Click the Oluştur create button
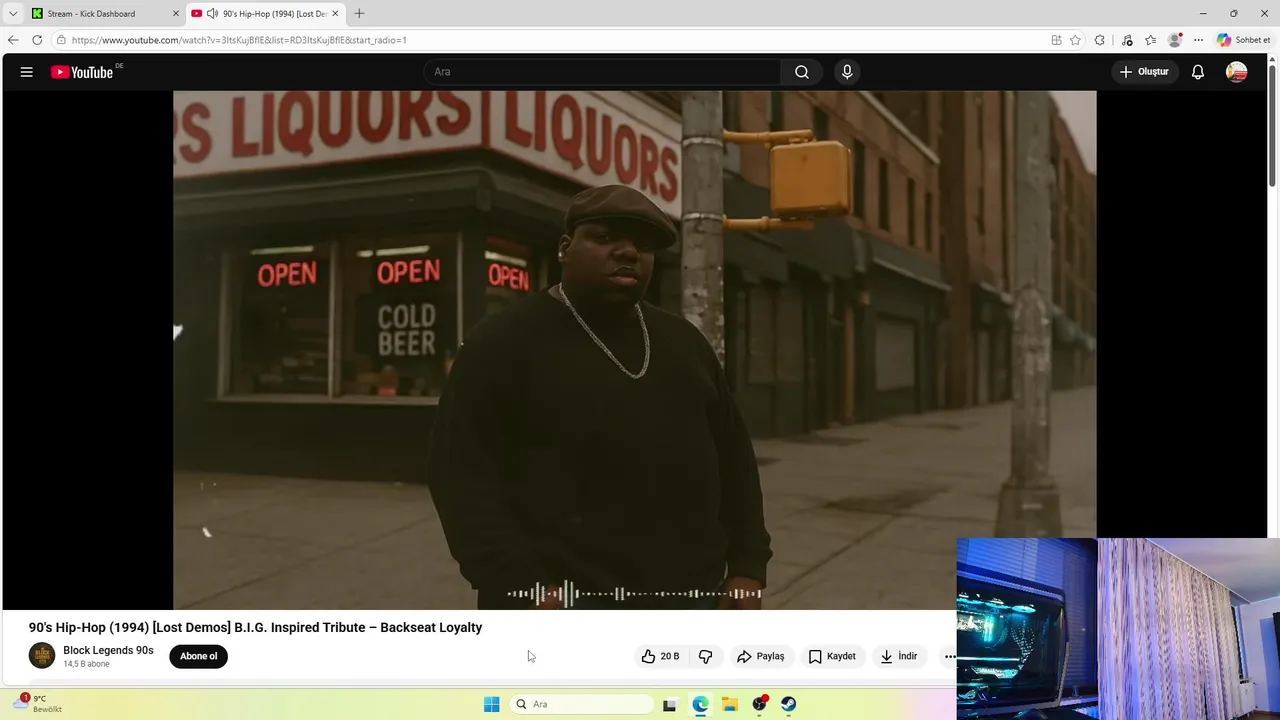This screenshot has width=1280, height=720. coord(1144,72)
